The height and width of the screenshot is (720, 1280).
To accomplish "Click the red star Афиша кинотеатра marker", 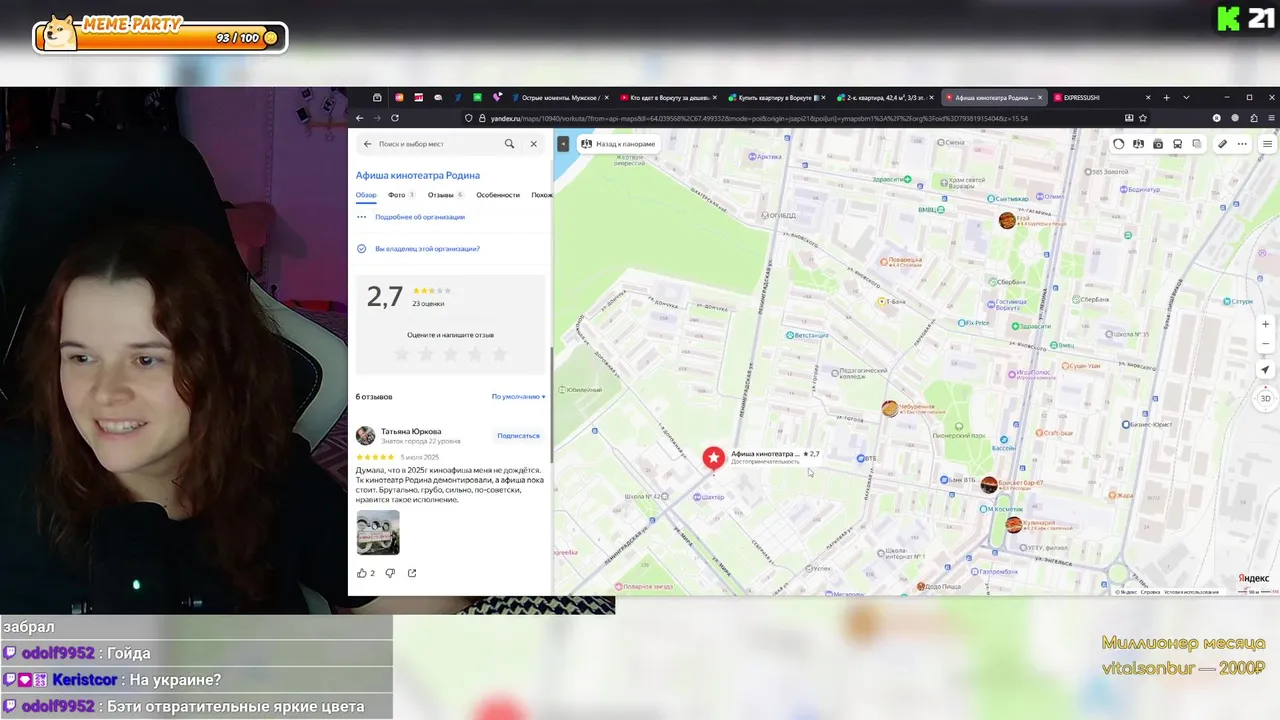I will [x=713, y=457].
